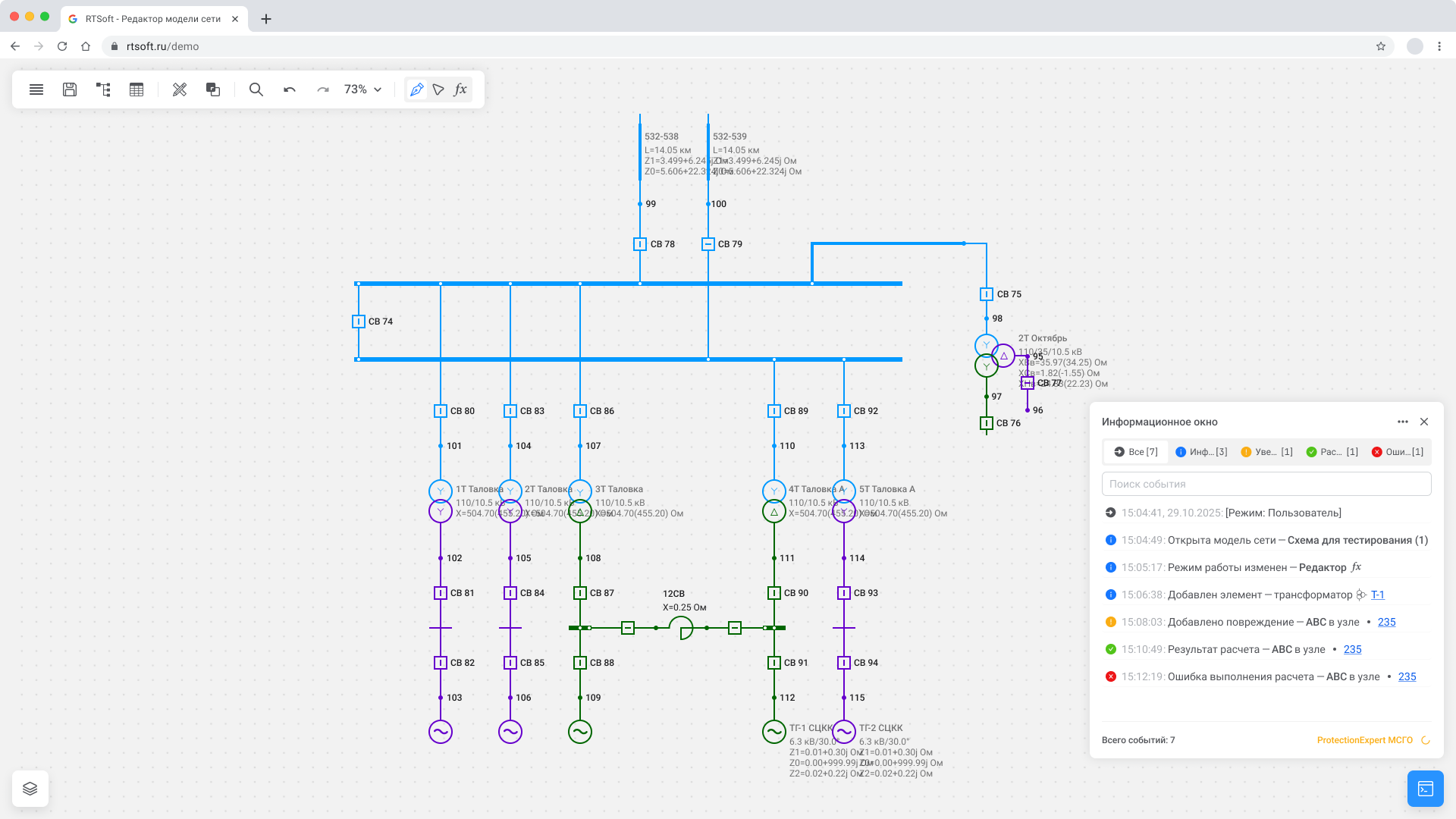
Task: Bookmark this page with the star
Action: [1381, 46]
